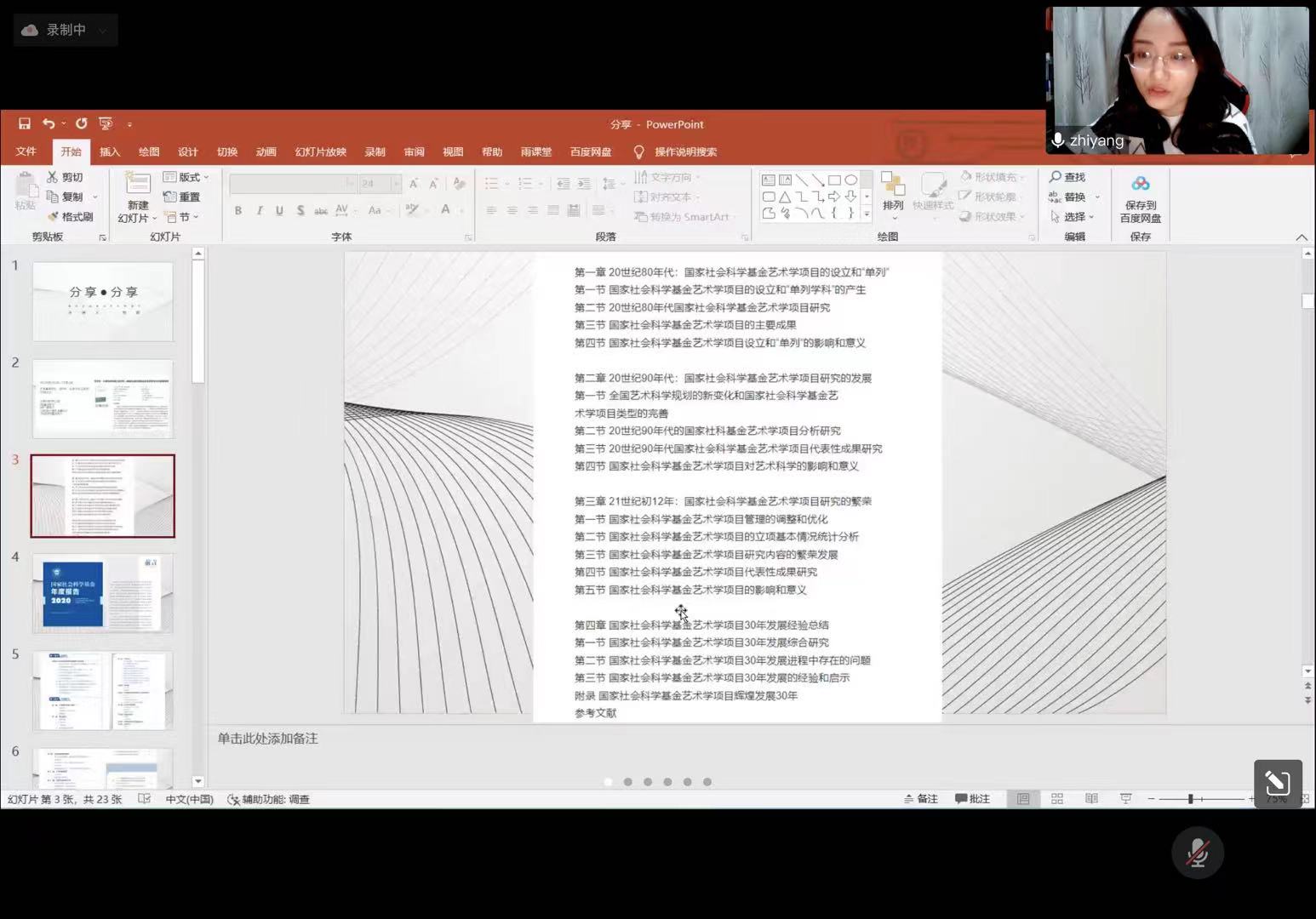Image resolution: width=1316 pixels, height=919 pixels.
Task: Select slide 4 thumbnail in the panel
Action: 103,593
